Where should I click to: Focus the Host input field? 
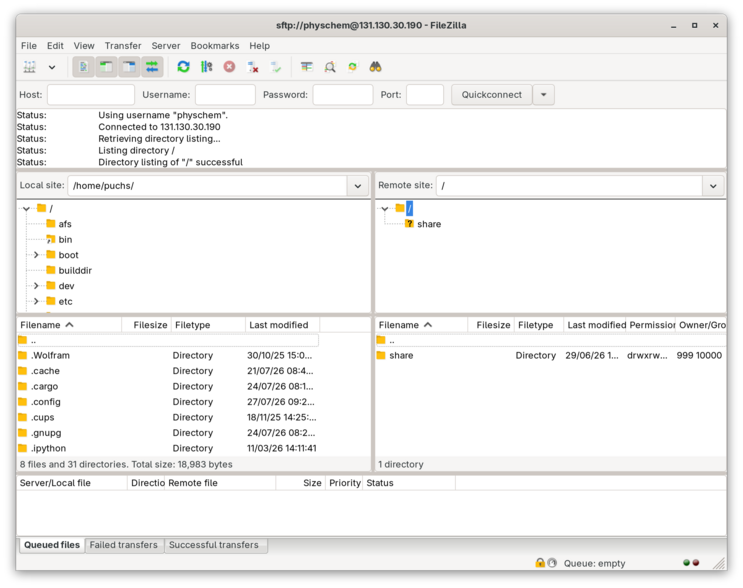(91, 95)
